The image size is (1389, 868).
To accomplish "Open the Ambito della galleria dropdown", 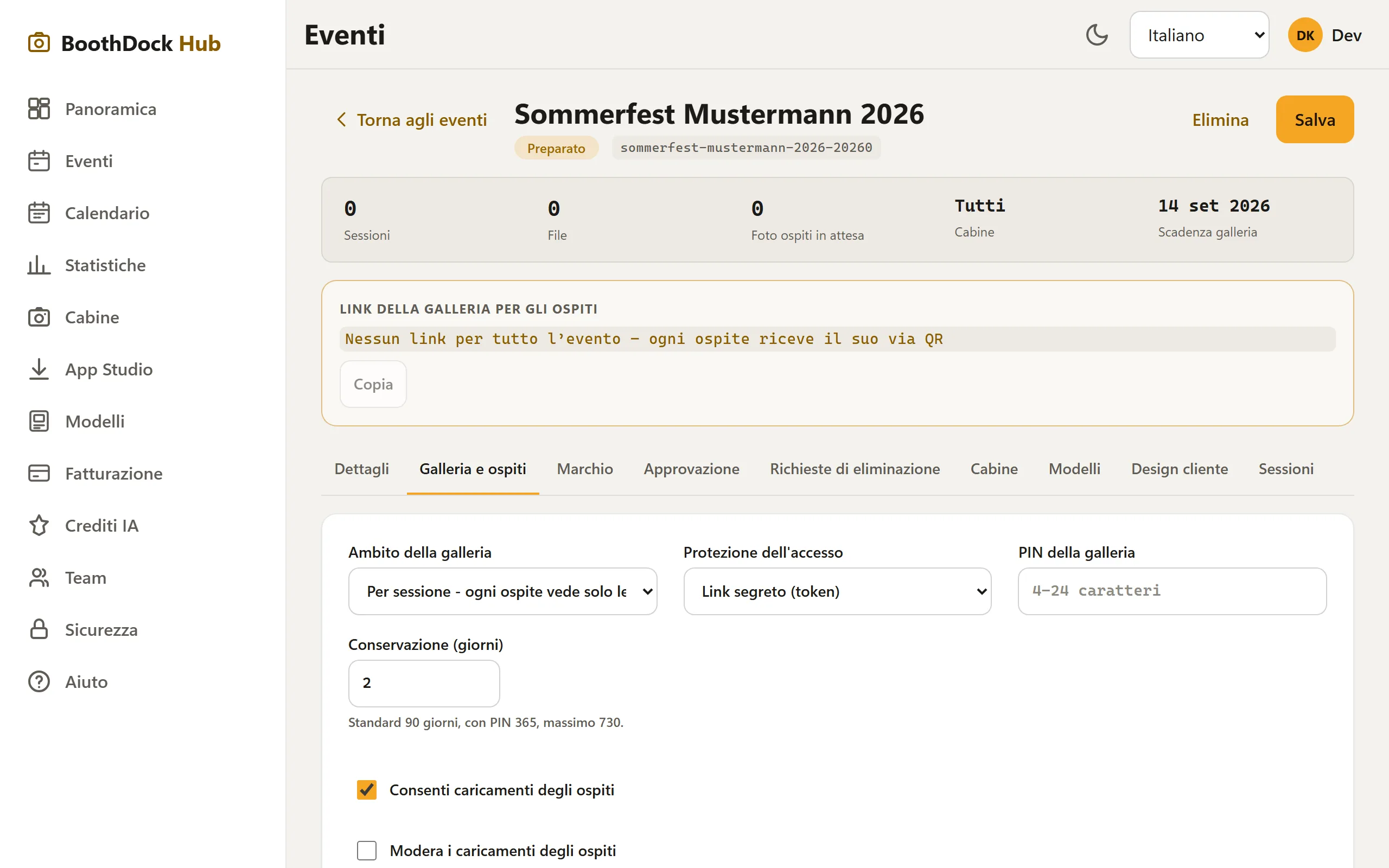I will point(502,591).
